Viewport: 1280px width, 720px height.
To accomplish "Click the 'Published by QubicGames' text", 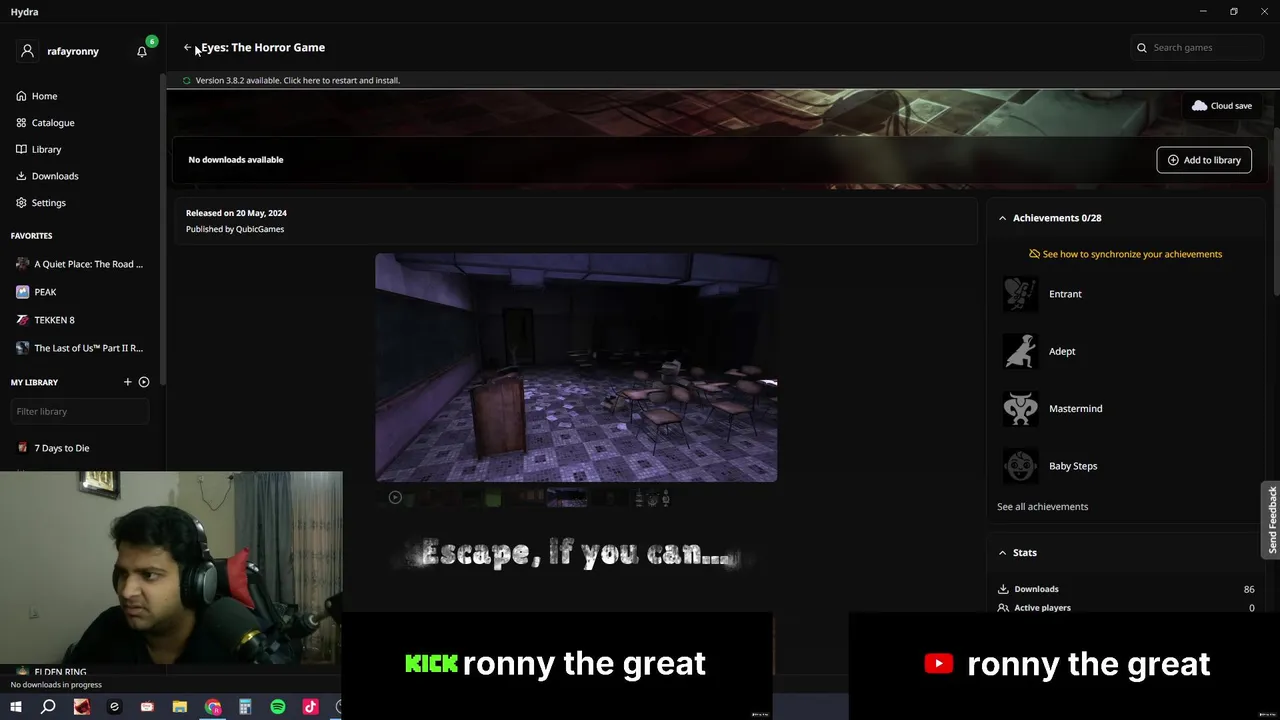I will (x=235, y=229).
